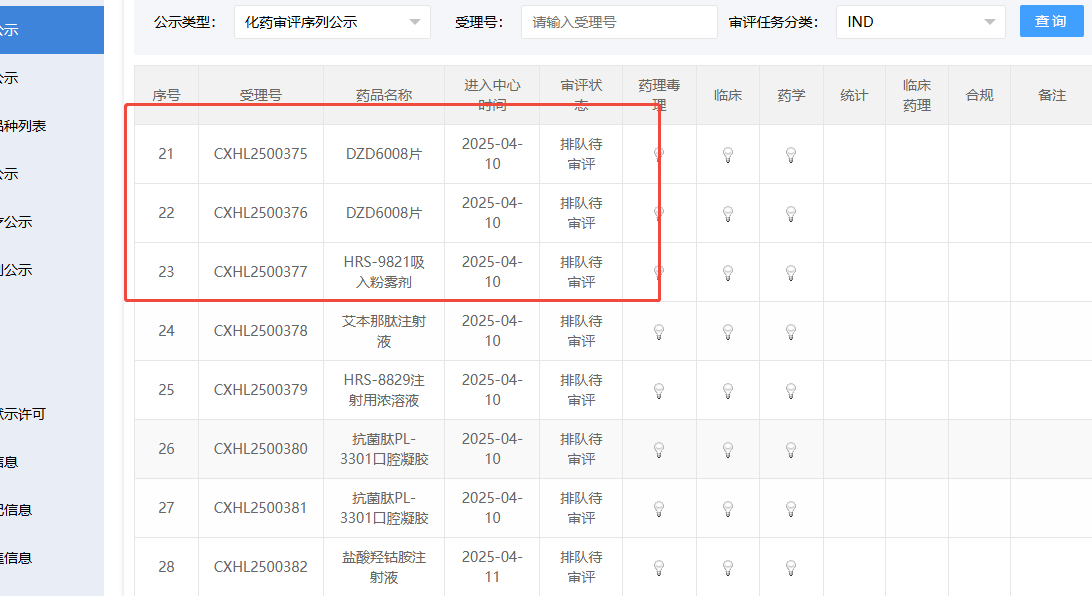Click clinical bulb icon for CXHL2500376

click(728, 214)
